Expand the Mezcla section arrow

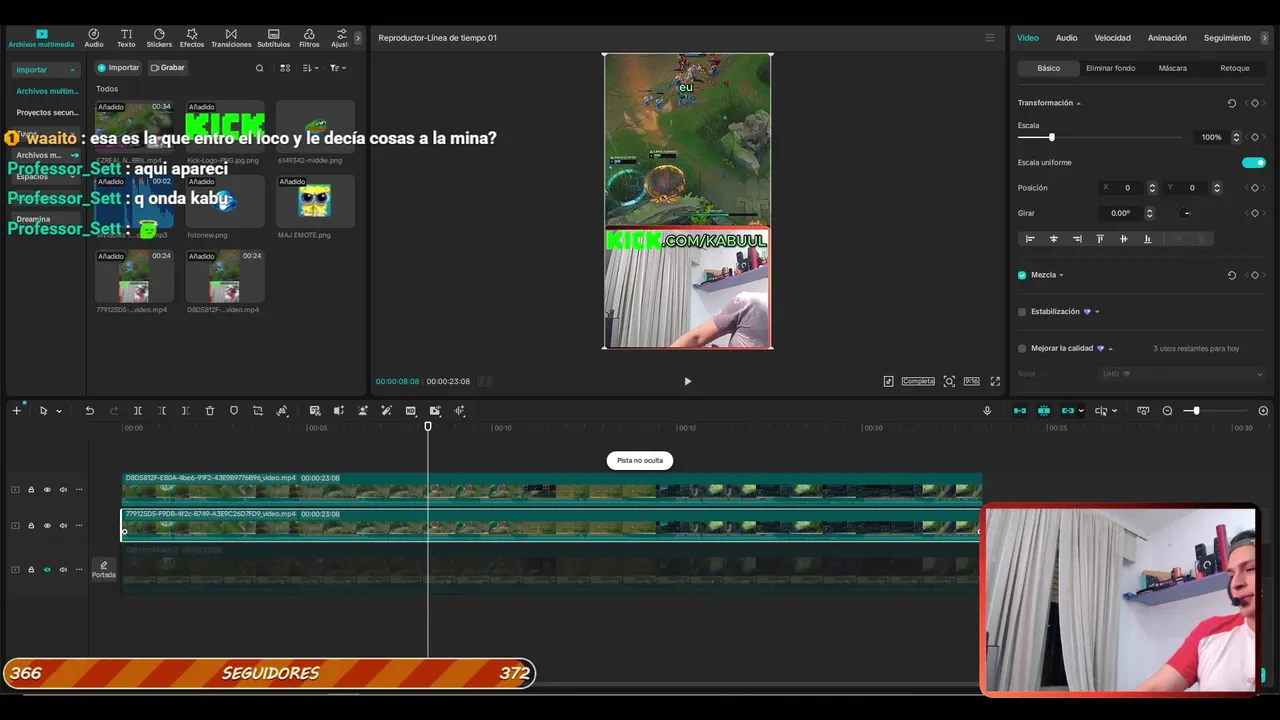click(1061, 275)
